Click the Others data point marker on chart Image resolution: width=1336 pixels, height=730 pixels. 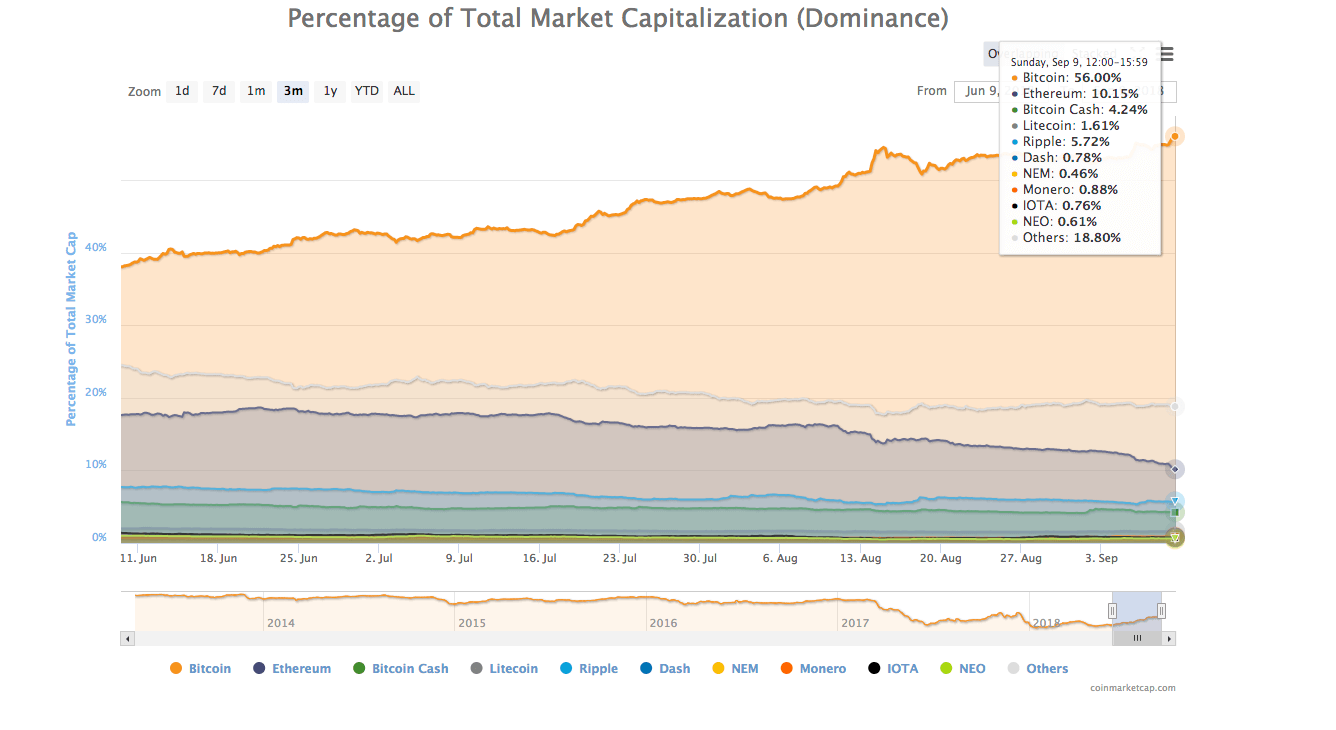coord(1175,406)
